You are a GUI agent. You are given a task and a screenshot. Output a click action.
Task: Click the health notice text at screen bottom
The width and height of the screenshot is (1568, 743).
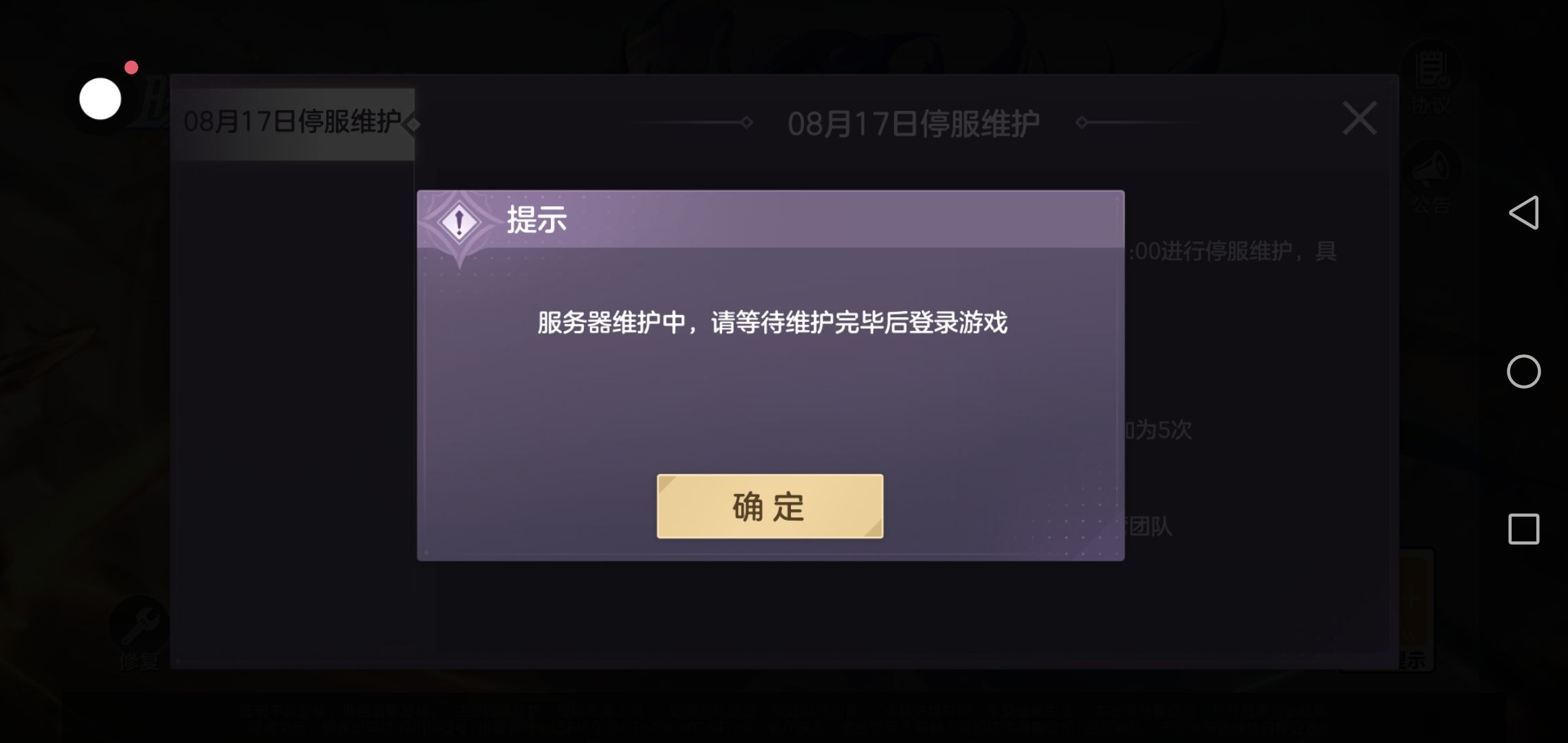point(784,719)
